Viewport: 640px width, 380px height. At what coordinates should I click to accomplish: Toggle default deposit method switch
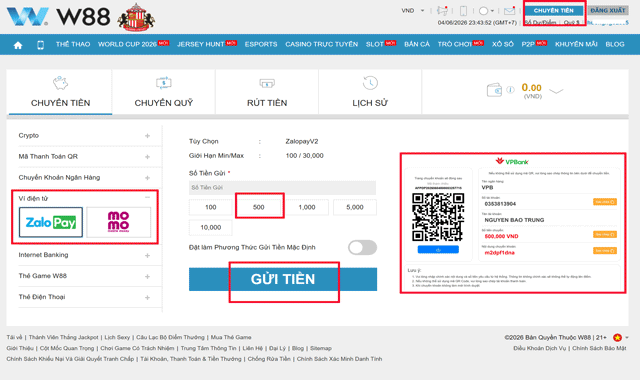click(x=362, y=247)
